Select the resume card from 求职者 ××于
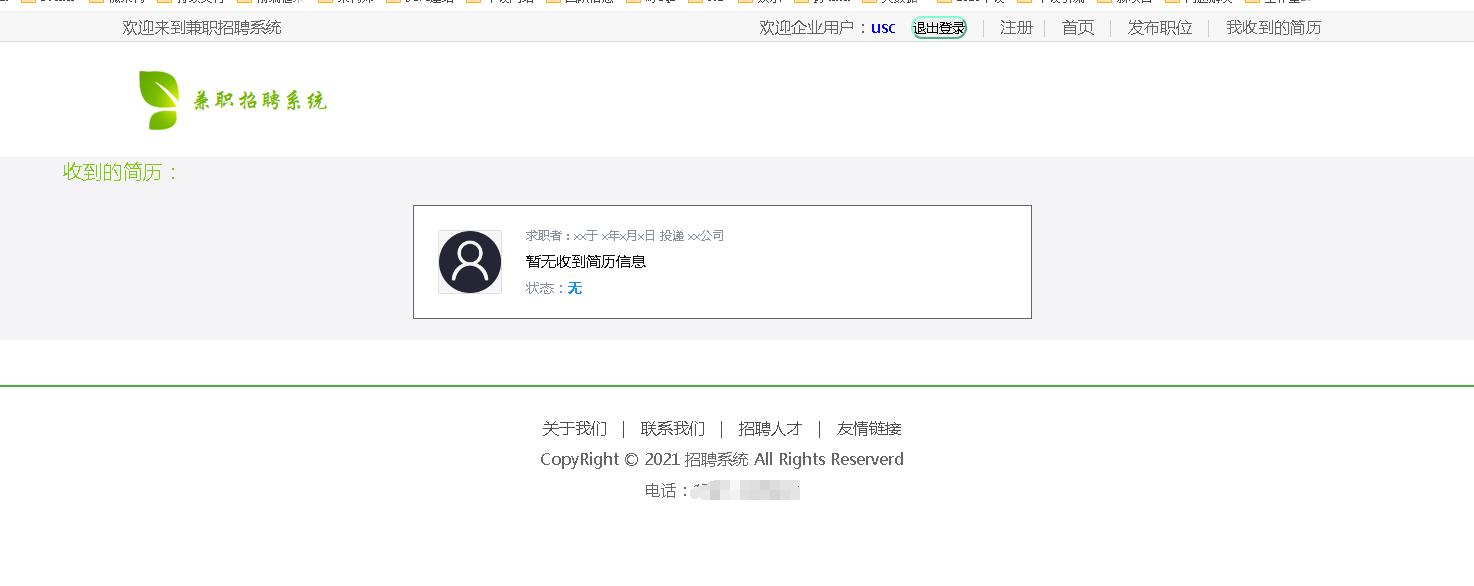The width and height of the screenshot is (1474, 586). pos(722,262)
